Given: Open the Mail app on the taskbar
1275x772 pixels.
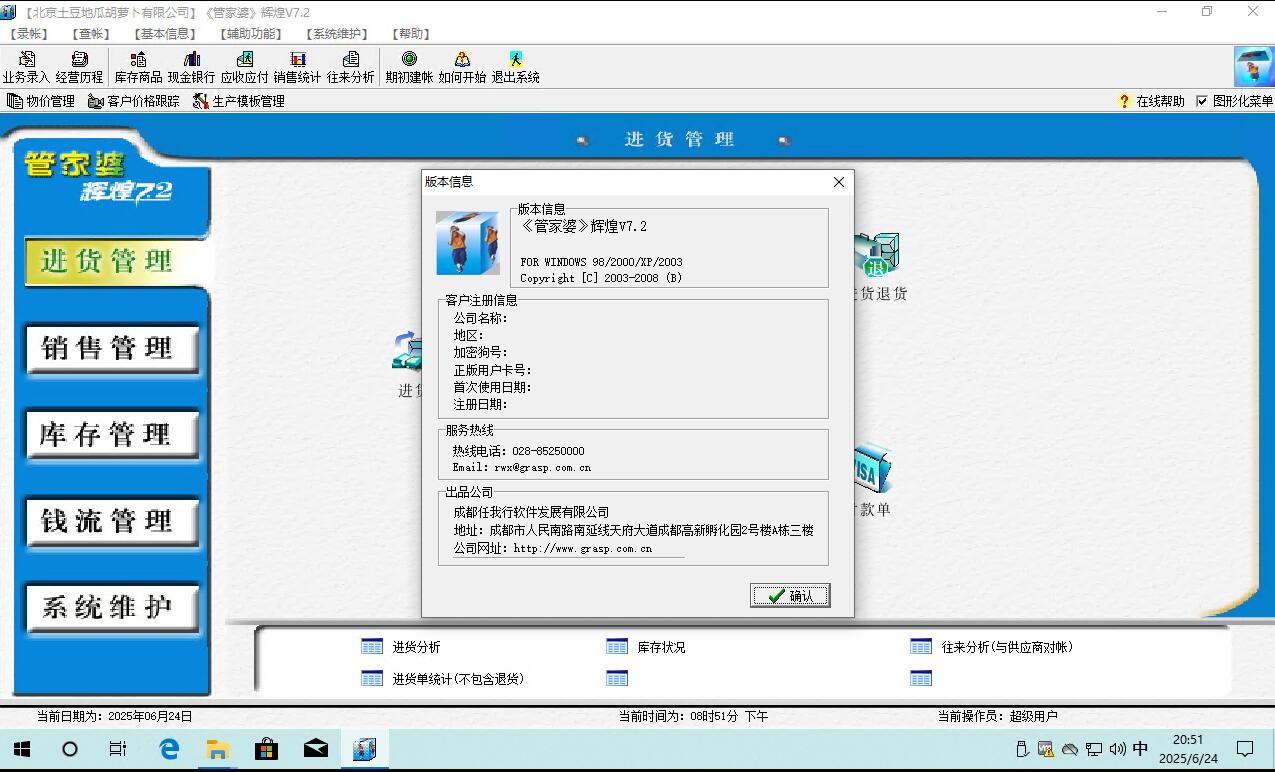Looking at the screenshot, I should click(316, 749).
